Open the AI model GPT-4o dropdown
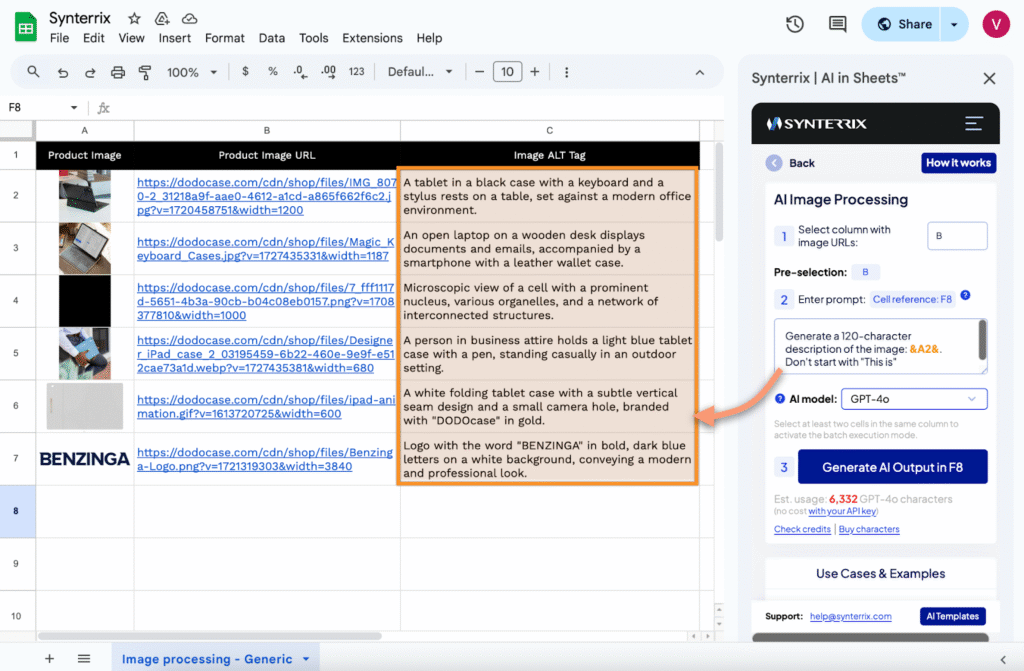Screen dimensions: 1024x671 914,399
